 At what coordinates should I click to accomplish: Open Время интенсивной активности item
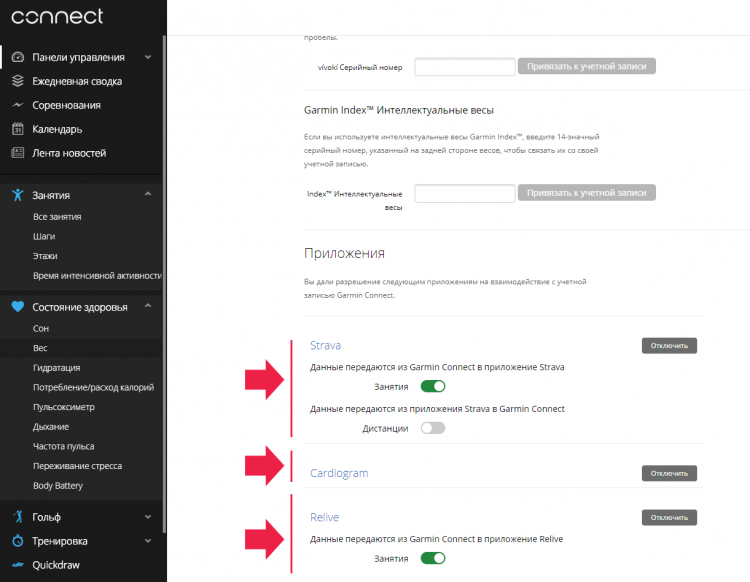[x=97, y=275]
